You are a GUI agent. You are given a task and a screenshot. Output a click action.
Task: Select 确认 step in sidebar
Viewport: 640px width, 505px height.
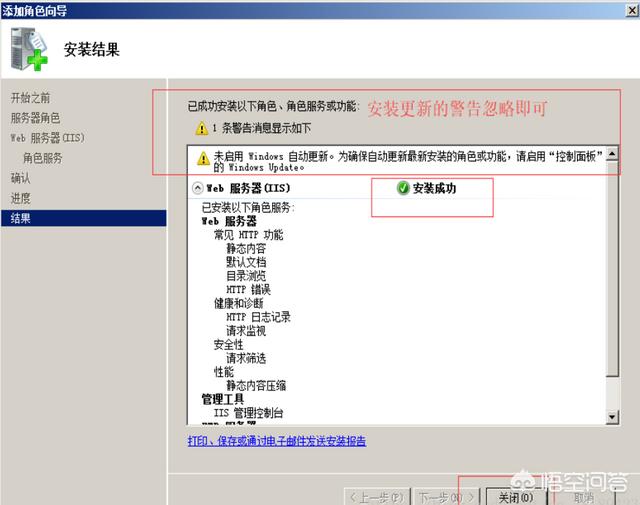[20, 178]
